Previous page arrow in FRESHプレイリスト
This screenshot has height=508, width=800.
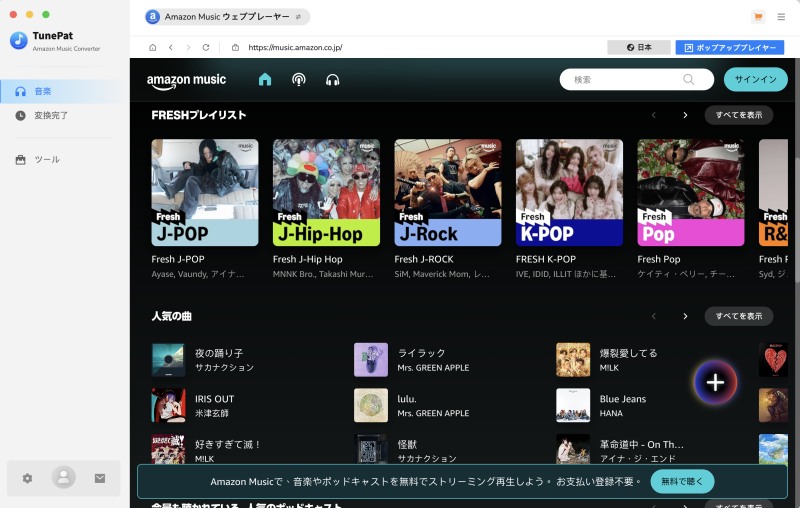tap(654, 115)
